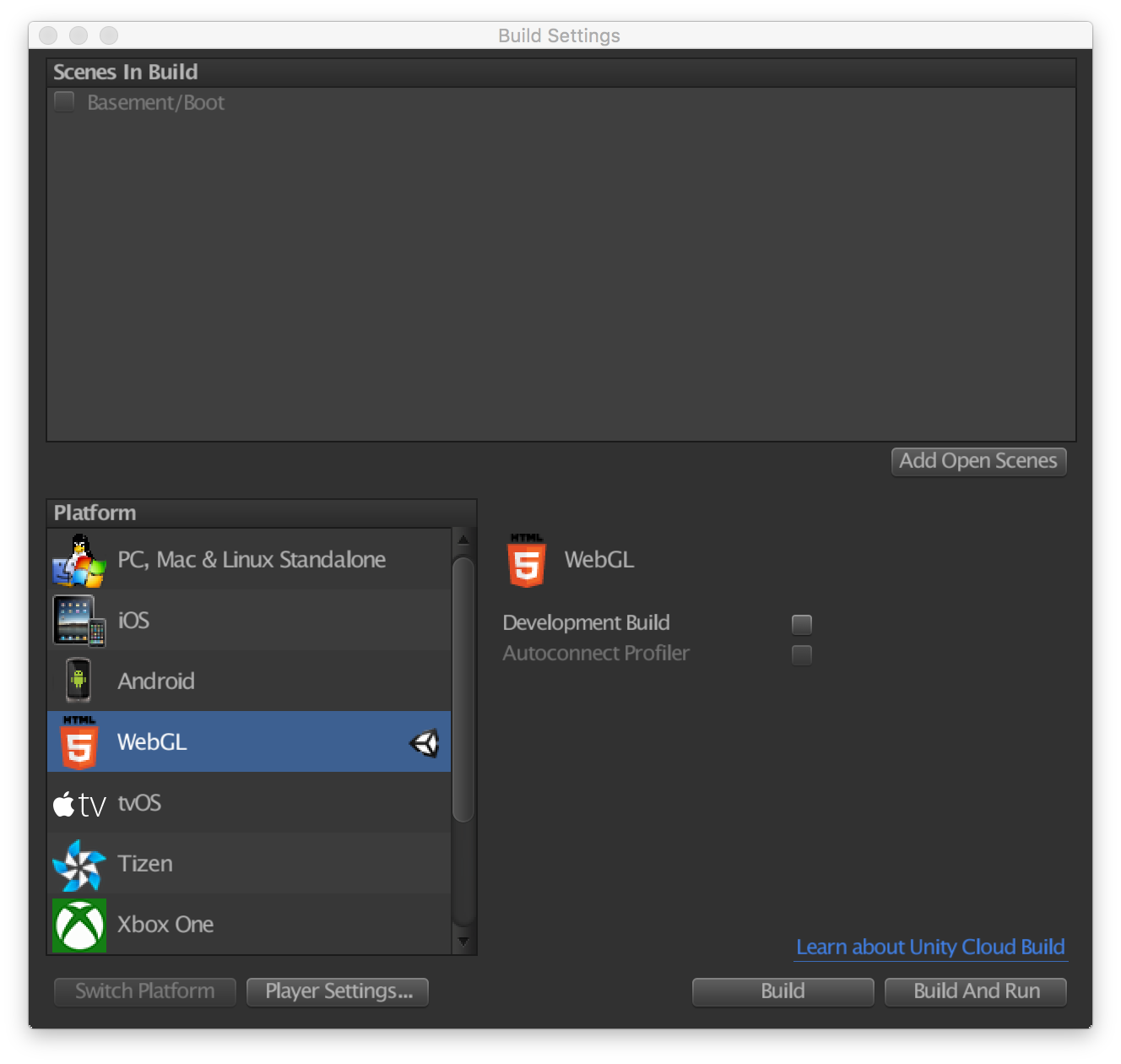Toggle the Autoconnect Profiler checkbox
The width and height of the screenshot is (1121, 1064).
802,654
